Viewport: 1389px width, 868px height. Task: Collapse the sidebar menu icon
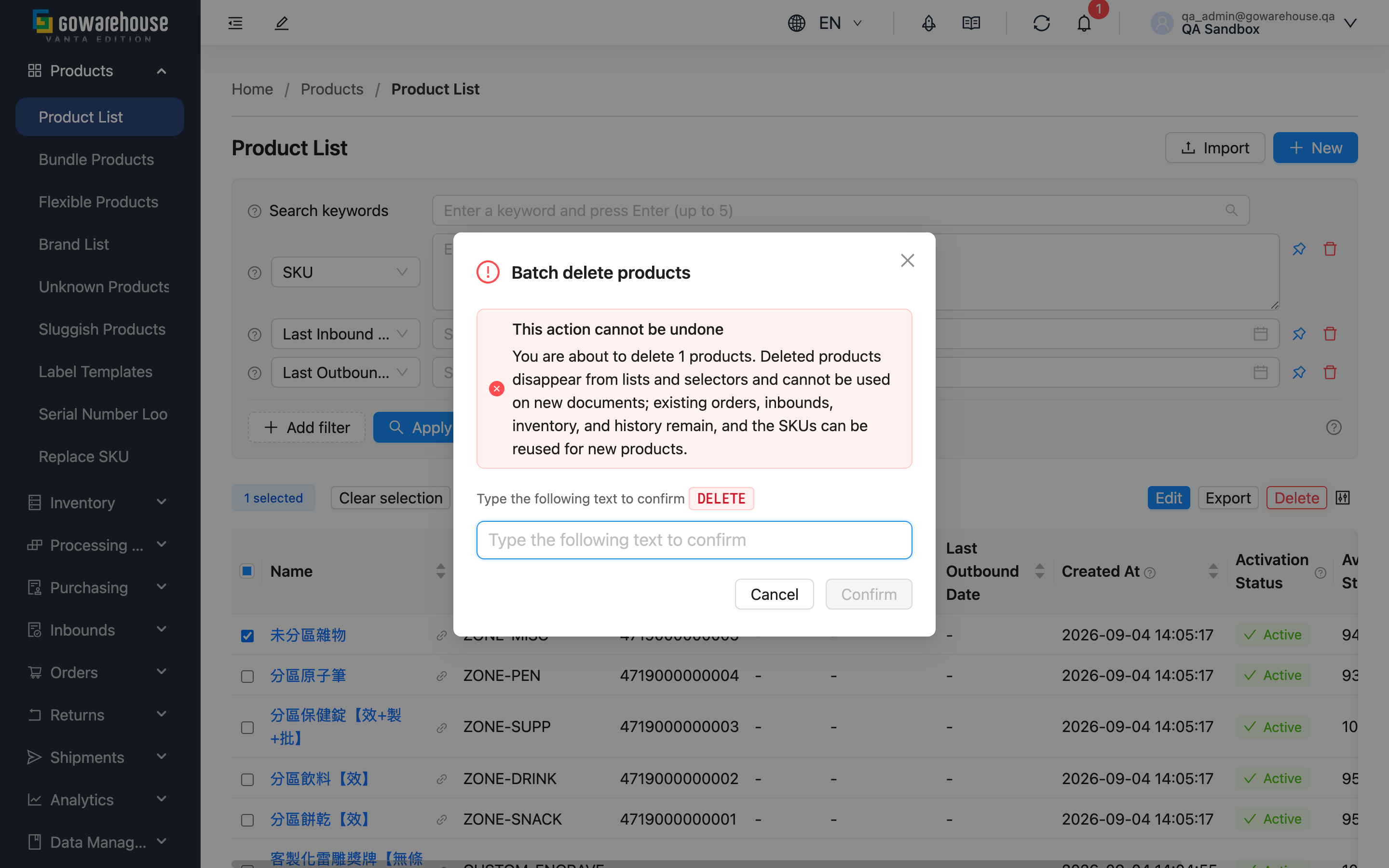click(235, 23)
